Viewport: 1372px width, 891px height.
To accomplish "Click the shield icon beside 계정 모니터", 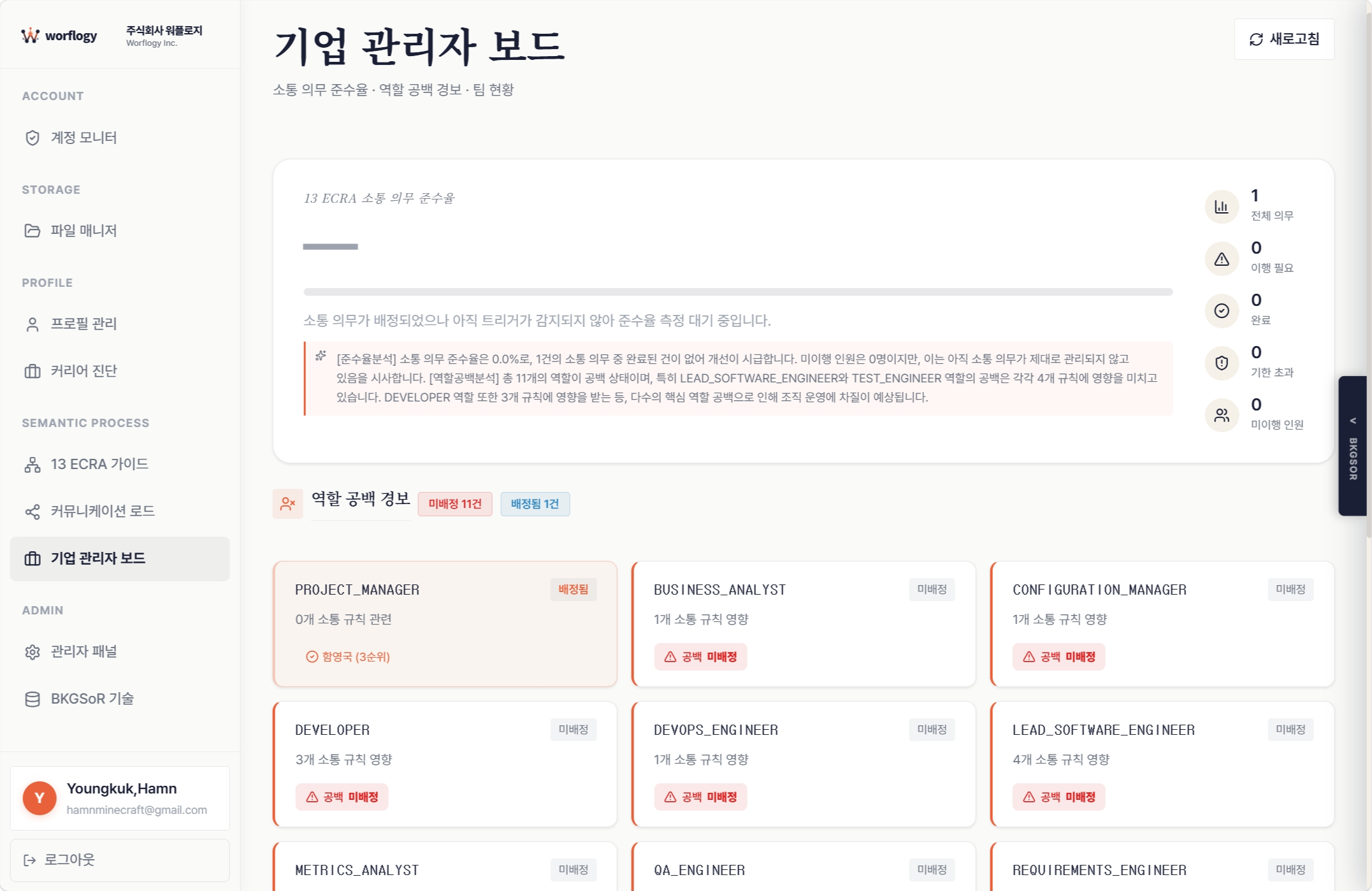I will point(32,138).
